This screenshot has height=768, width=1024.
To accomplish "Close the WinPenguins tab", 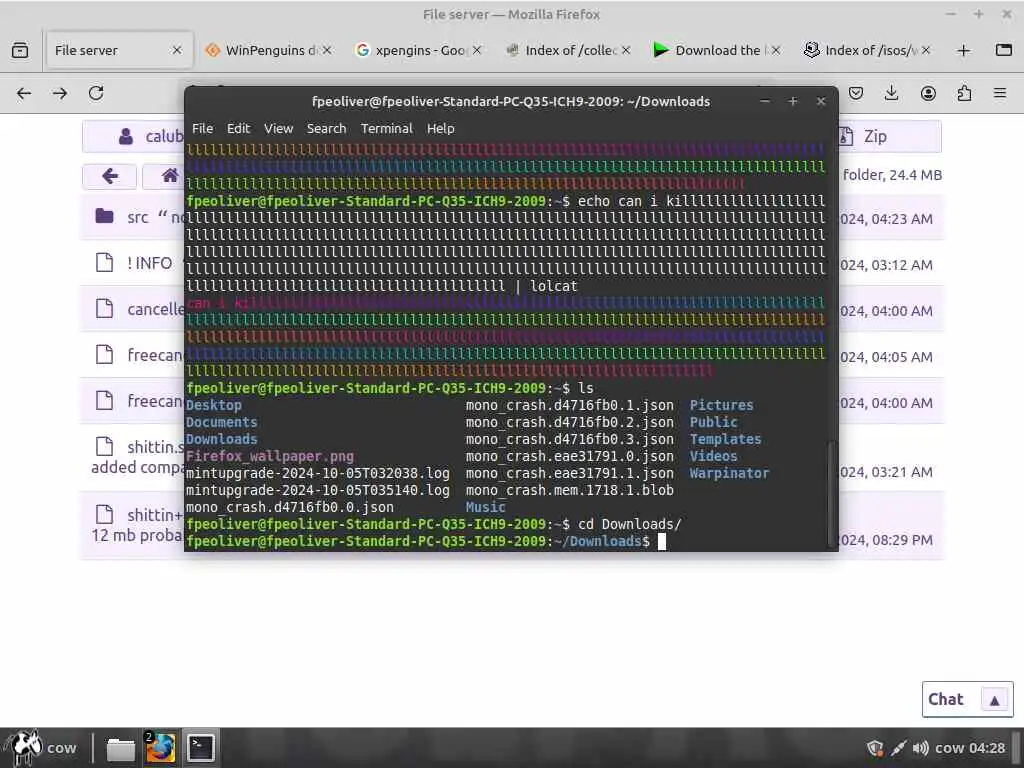I will point(327,50).
